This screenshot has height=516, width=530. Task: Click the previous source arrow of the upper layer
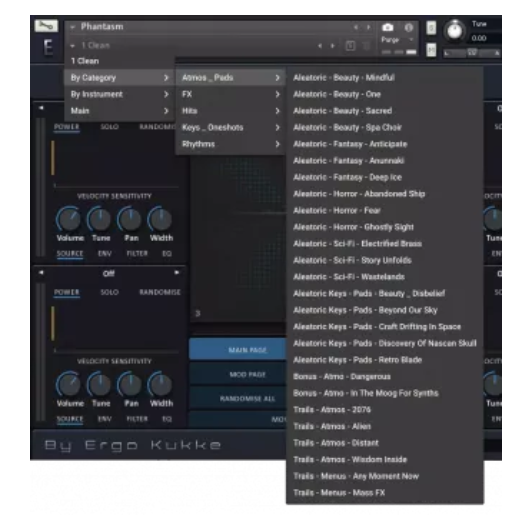(x=41, y=108)
